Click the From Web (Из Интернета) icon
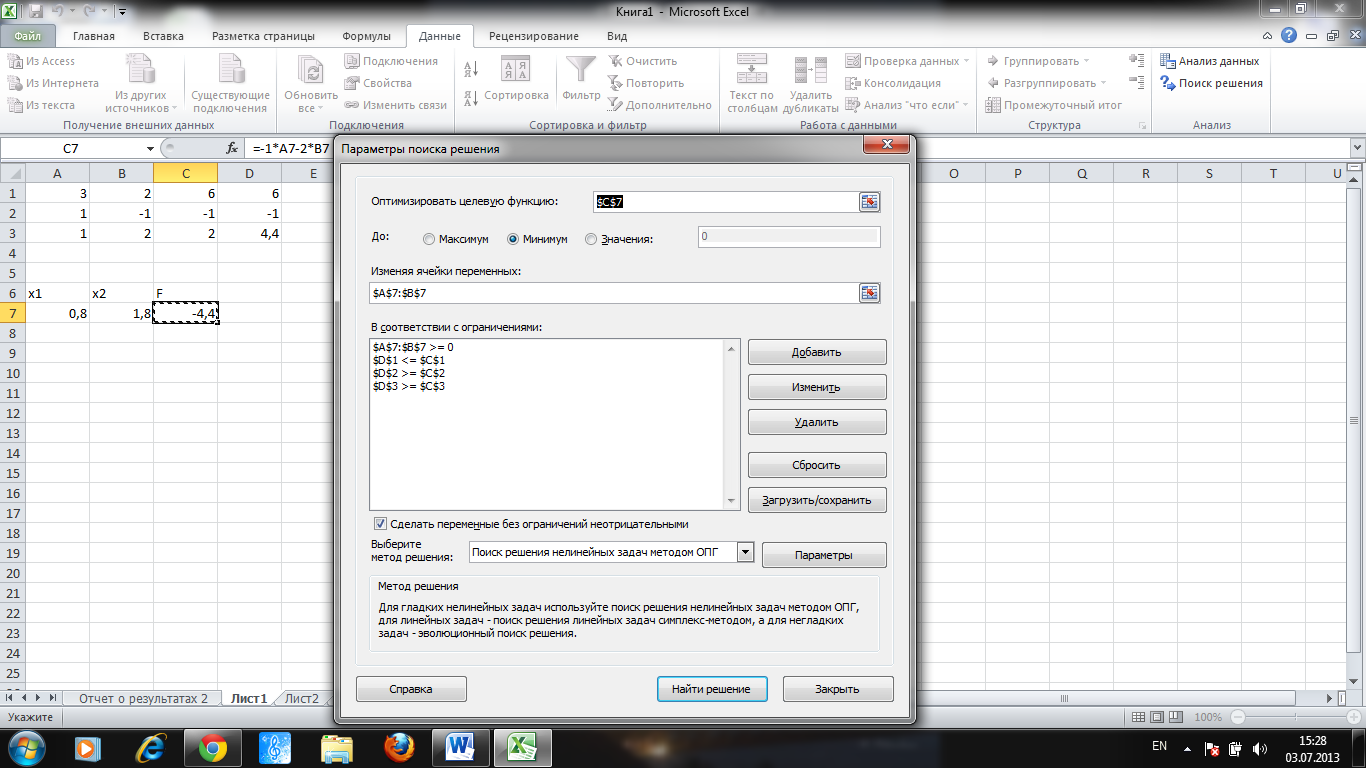This screenshot has height=768, width=1366. [x=15, y=83]
